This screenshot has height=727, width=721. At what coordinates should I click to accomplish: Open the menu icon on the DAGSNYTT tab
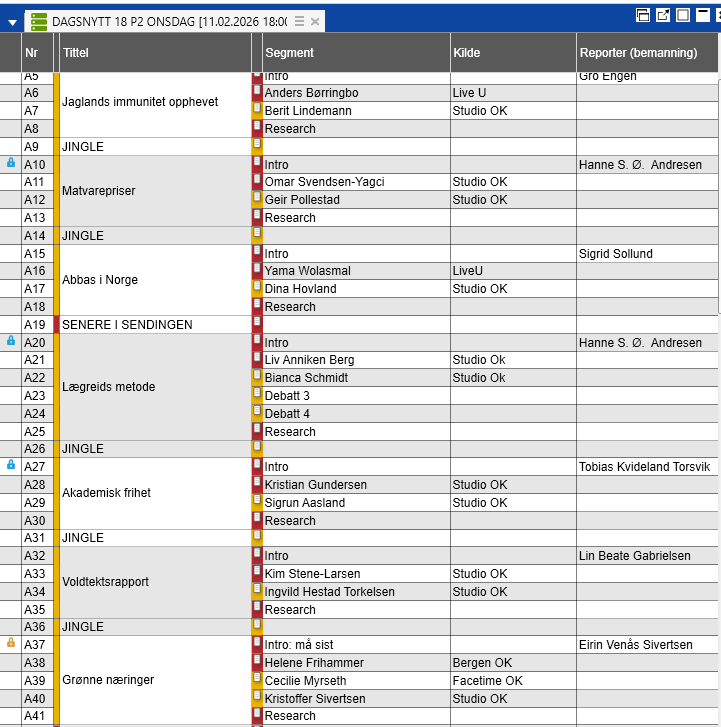299,21
